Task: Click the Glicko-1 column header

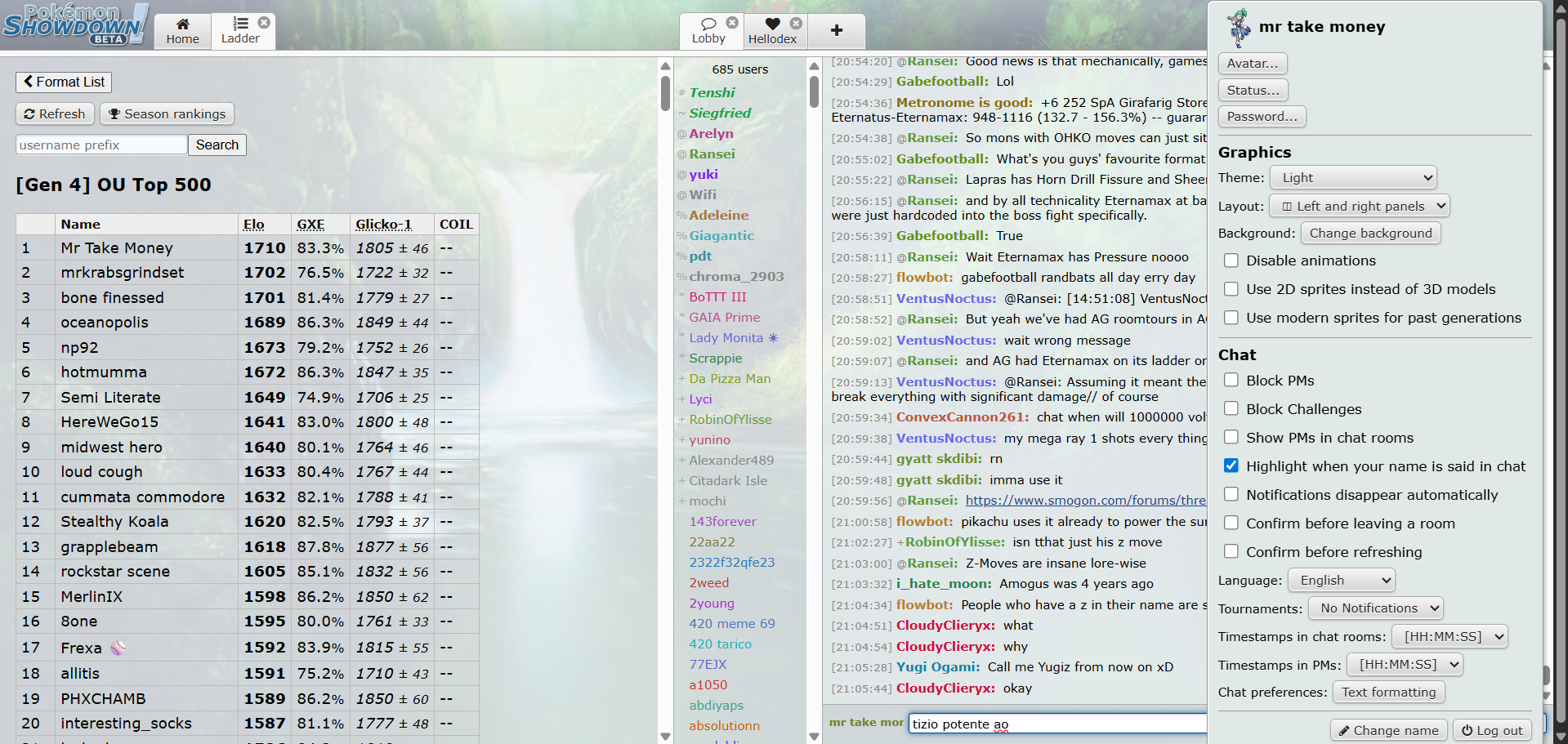Action: tap(383, 225)
